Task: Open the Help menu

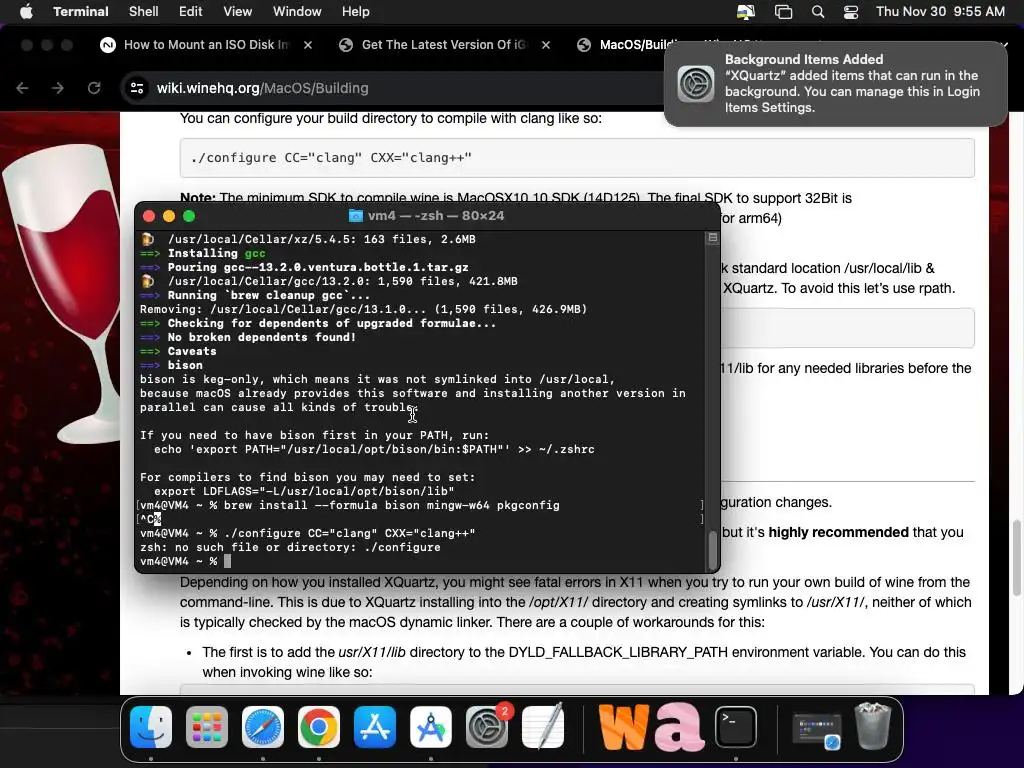Action: click(355, 11)
